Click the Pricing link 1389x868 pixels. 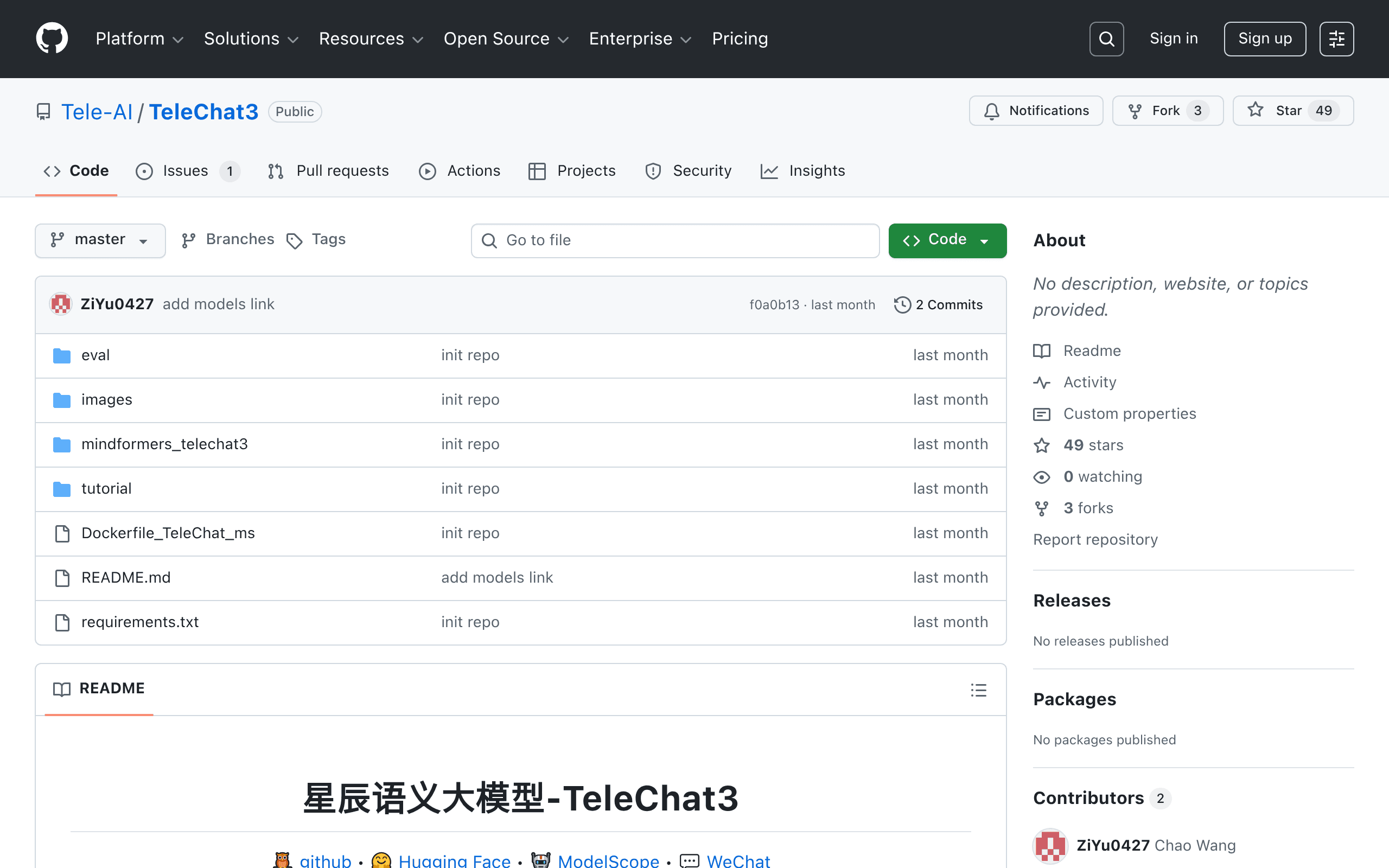[x=740, y=39]
